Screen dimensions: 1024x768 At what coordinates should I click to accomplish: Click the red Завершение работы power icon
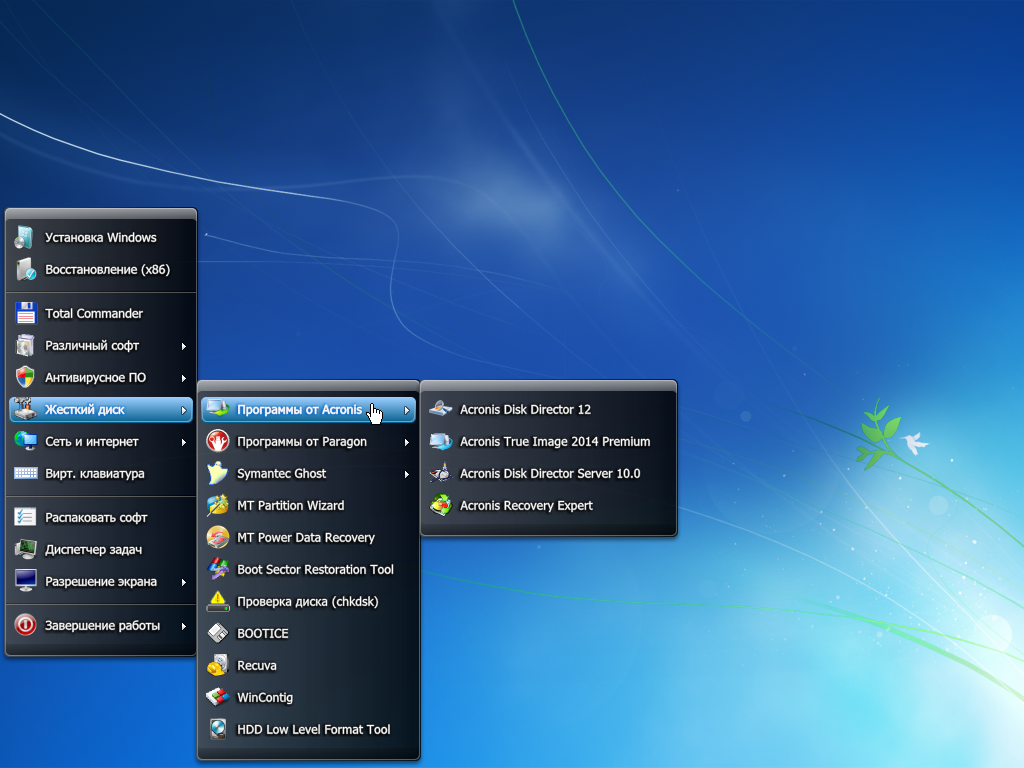click(x=25, y=625)
